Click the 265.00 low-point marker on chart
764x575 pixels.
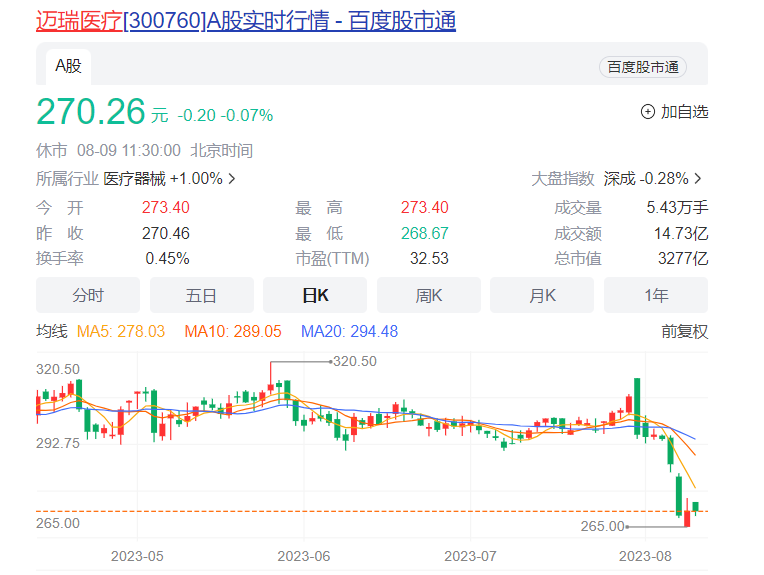pyautogui.click(x=603, y=526)
